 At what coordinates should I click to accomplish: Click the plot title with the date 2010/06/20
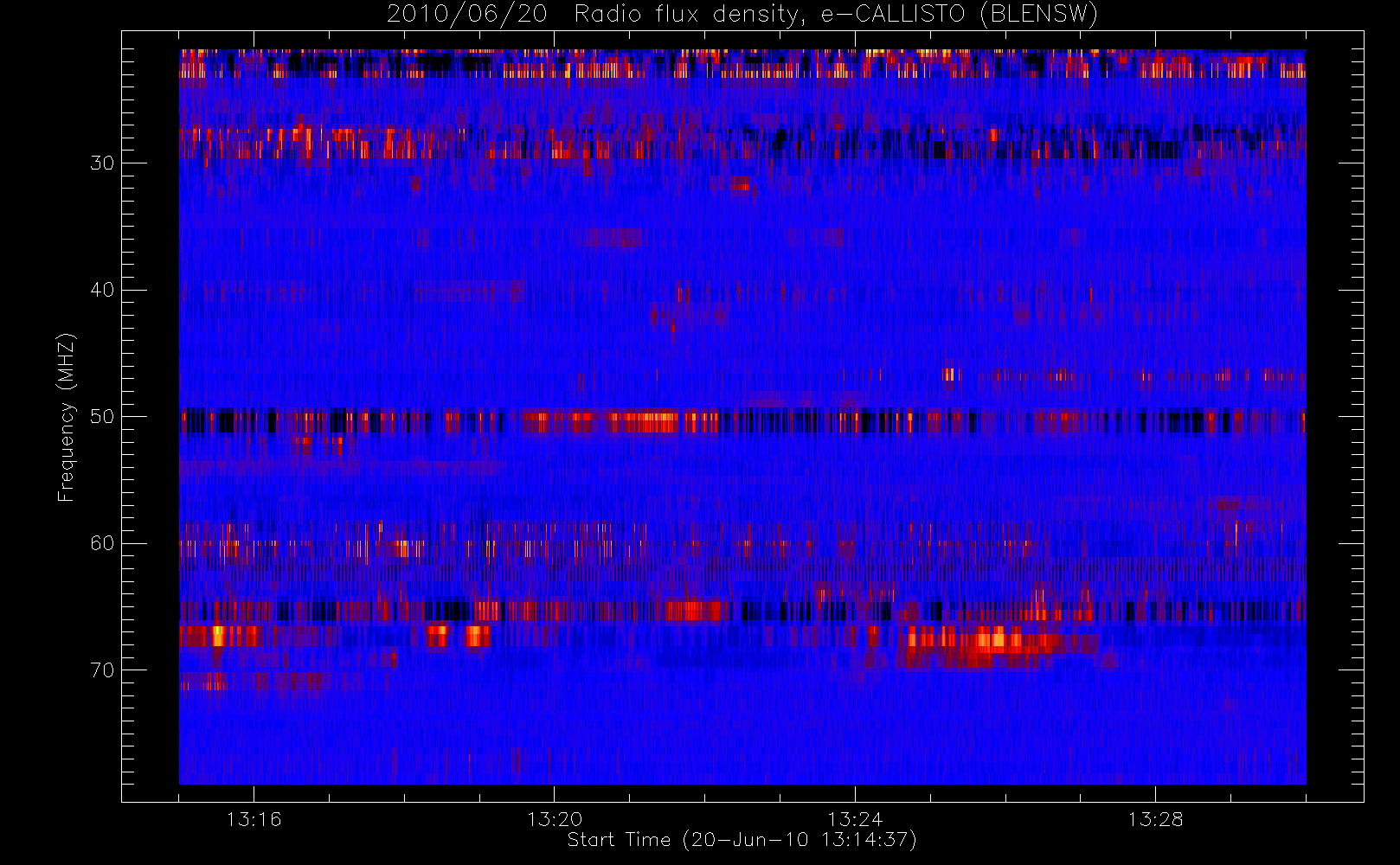(x=742, y=15)
